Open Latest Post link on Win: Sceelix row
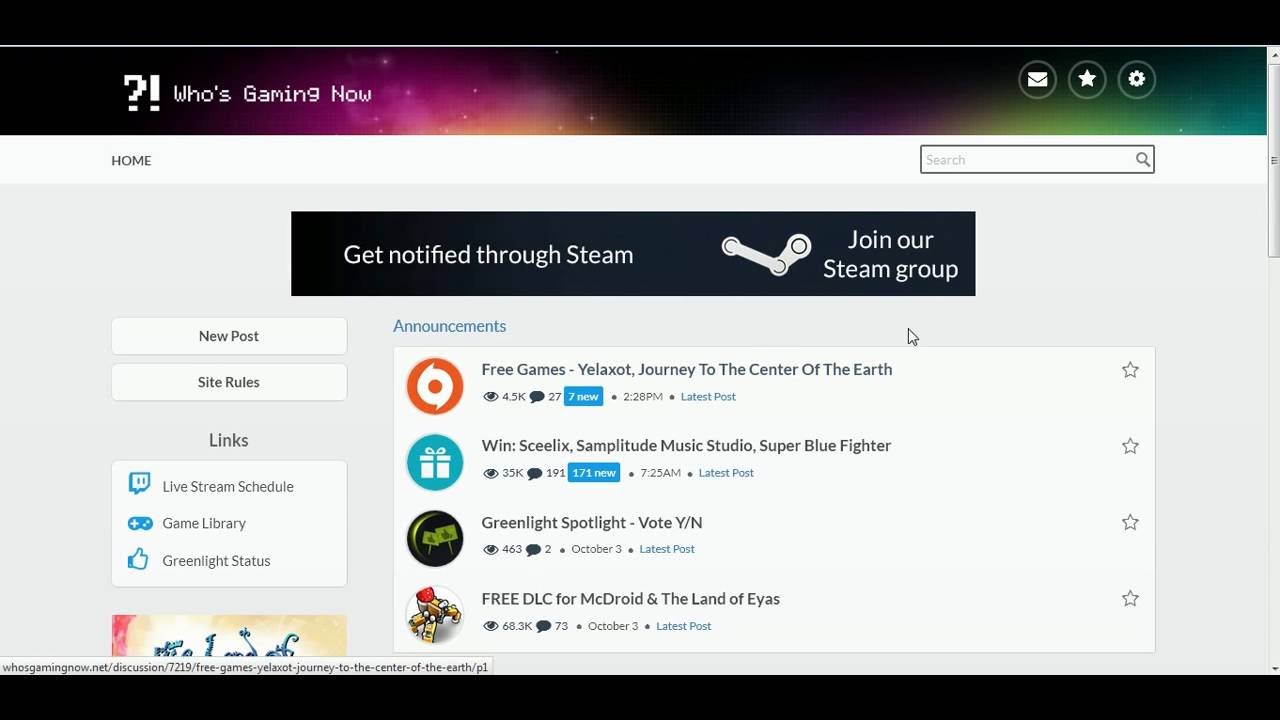Image resolution: width=1280 pixels, height=720 pixels. coord(726,473)
